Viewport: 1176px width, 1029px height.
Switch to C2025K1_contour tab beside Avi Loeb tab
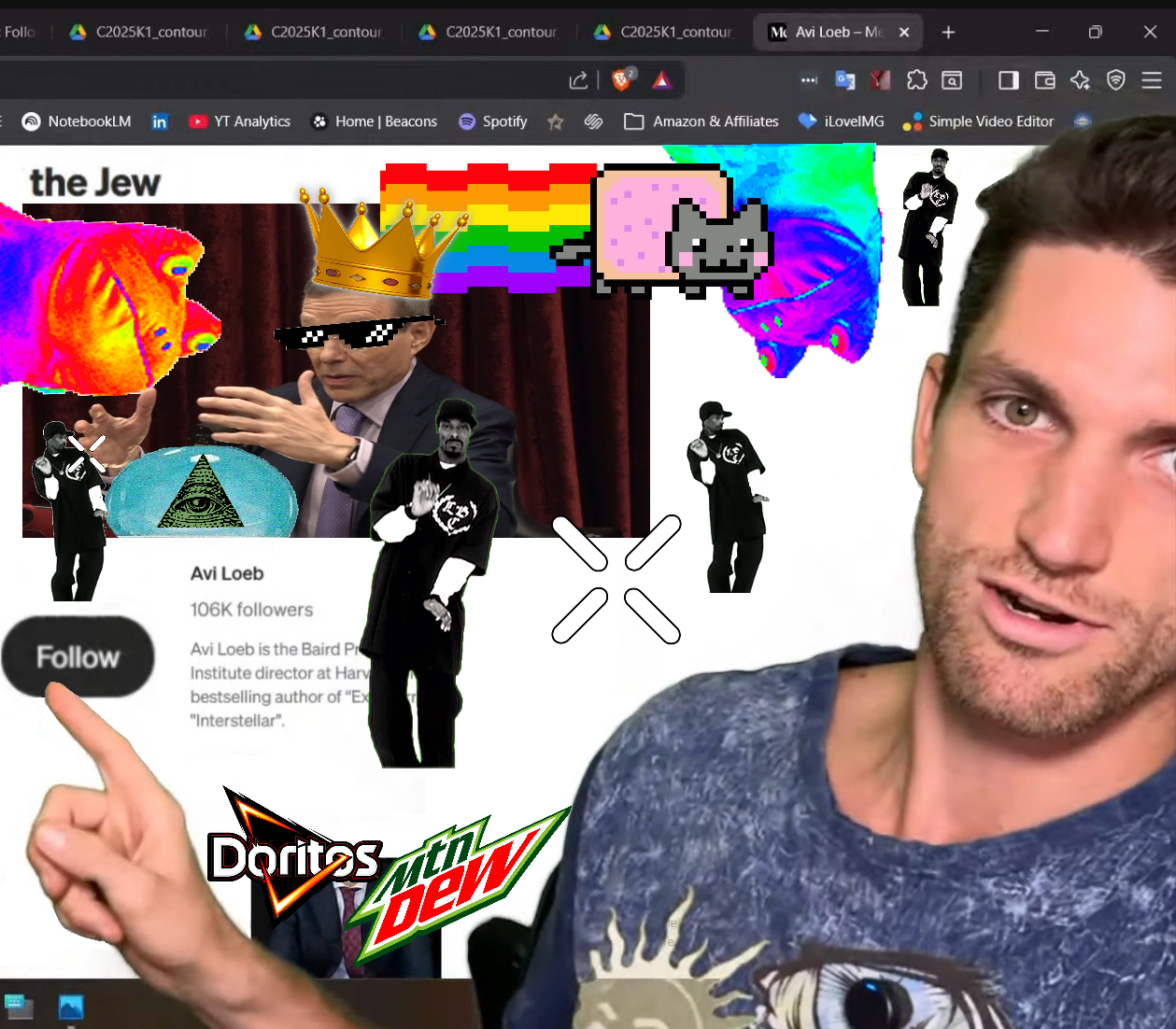[665, 32]
